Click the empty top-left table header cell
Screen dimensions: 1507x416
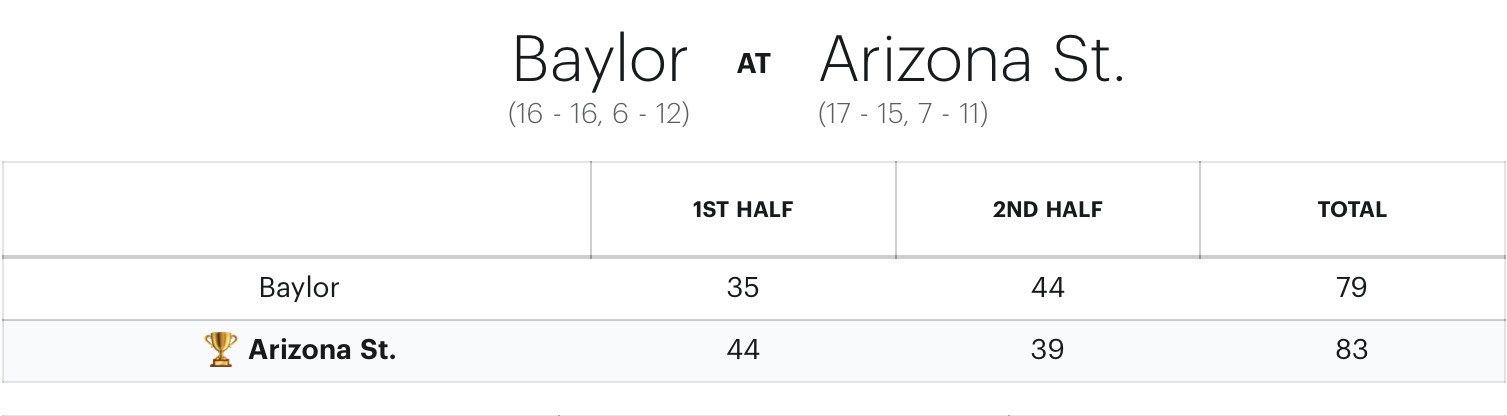click(x=297, y=210)
